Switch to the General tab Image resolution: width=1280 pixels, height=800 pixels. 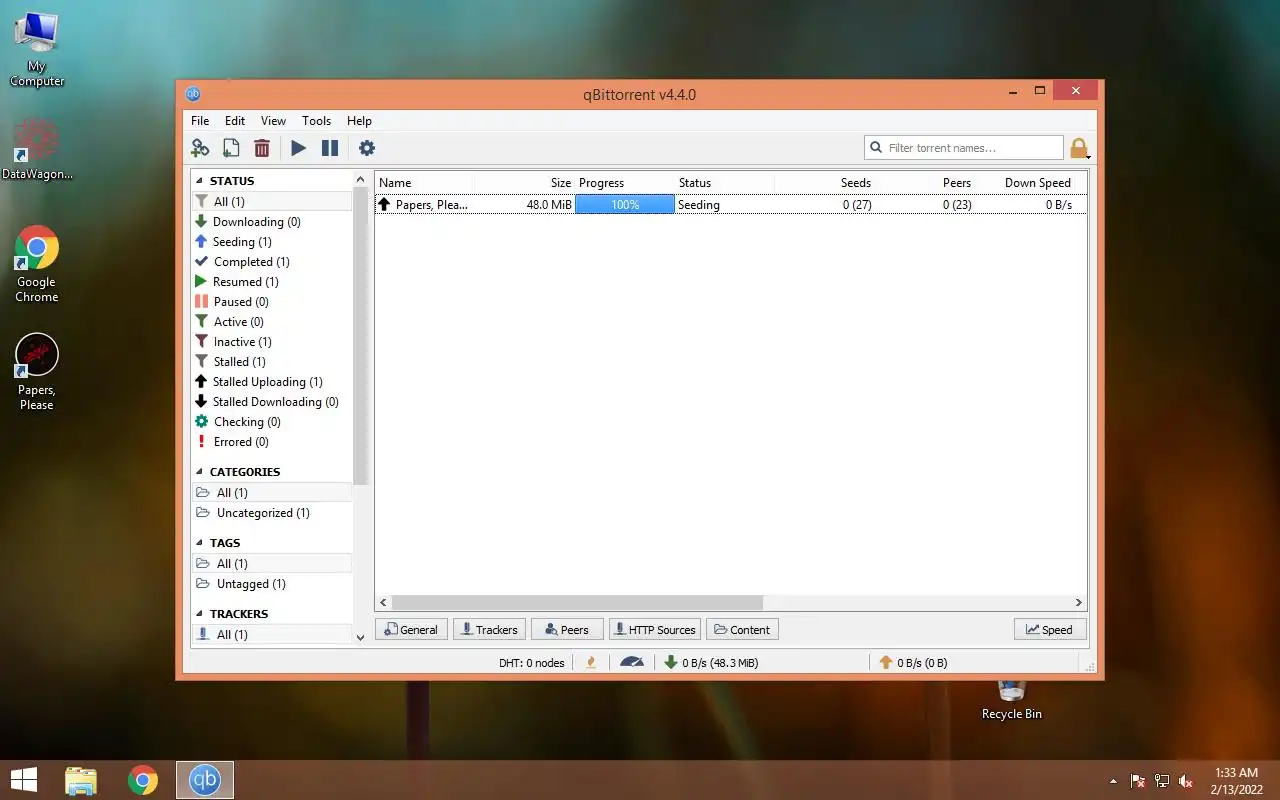411,630
